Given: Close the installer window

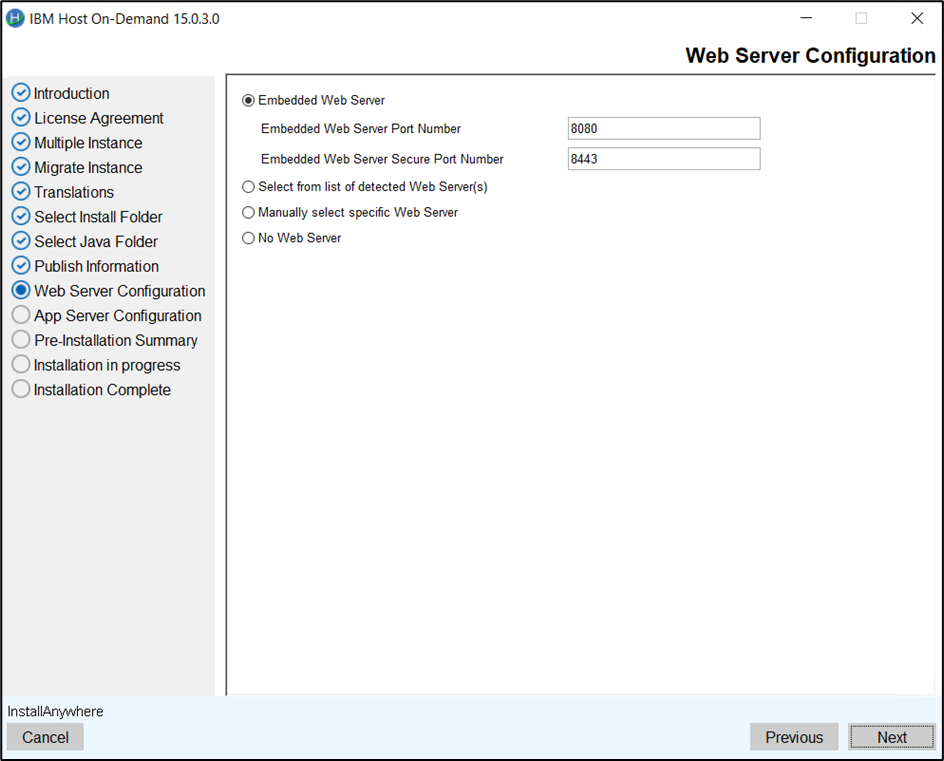Looking at the screenshot, I should 916,18.
